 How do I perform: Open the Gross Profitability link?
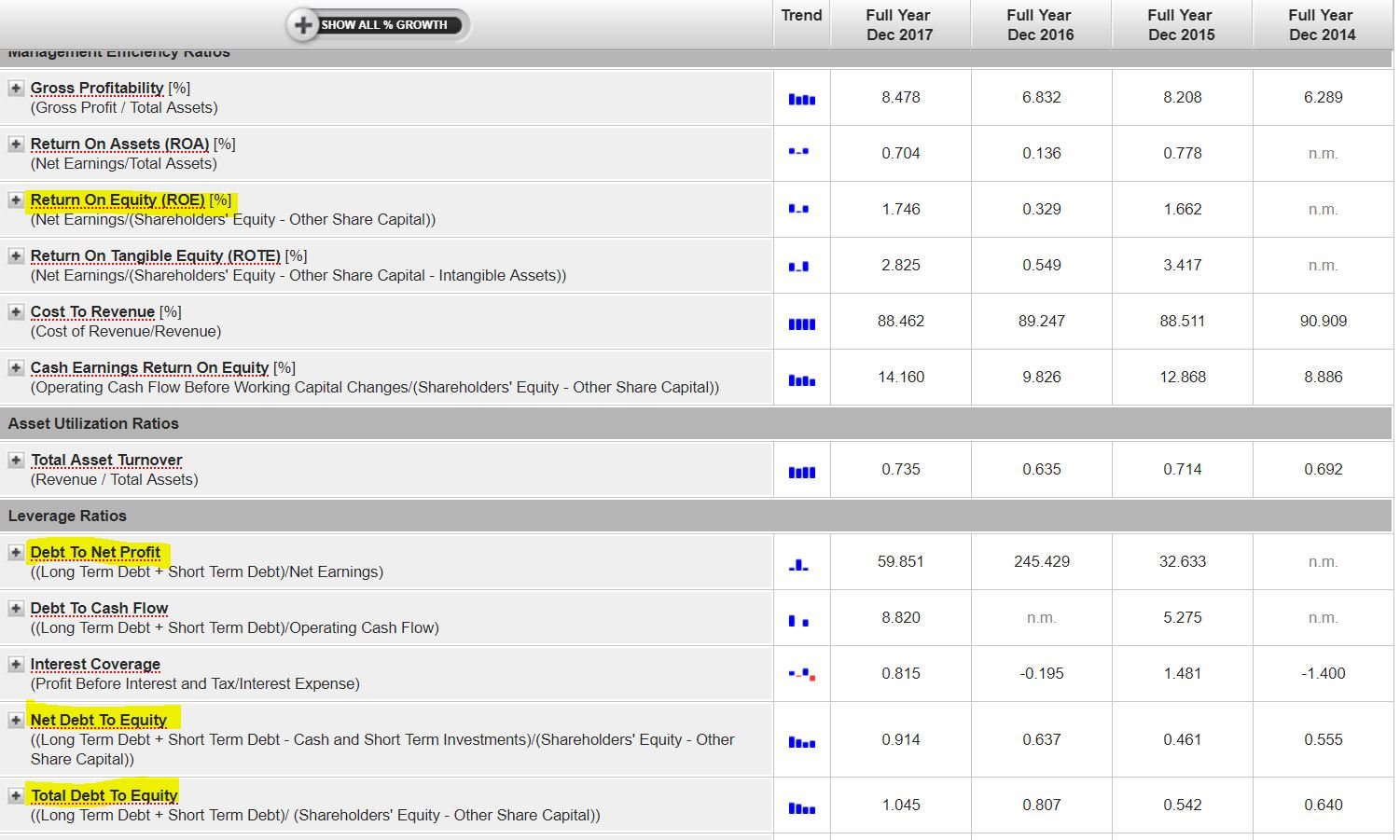coord(97,88)
